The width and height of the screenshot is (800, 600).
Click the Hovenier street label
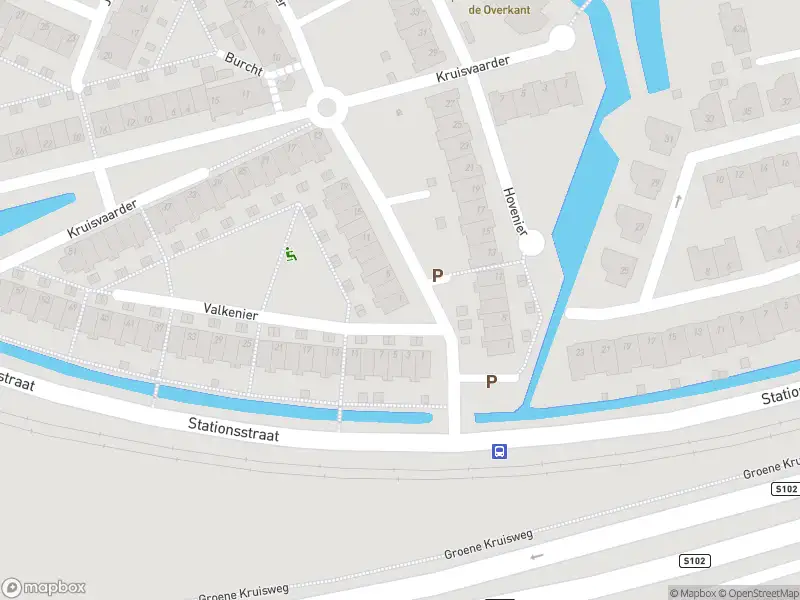tap(515, 211)
